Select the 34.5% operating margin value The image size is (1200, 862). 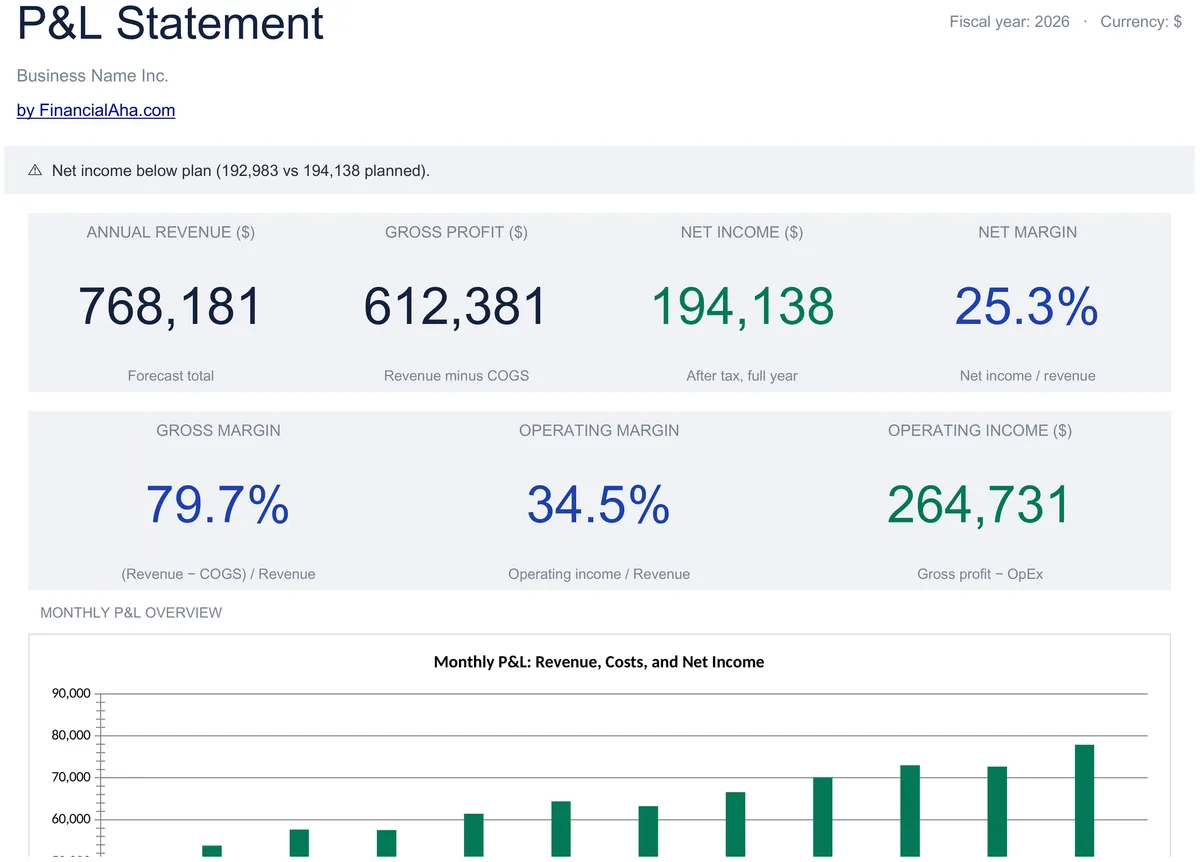click(599, 505)
